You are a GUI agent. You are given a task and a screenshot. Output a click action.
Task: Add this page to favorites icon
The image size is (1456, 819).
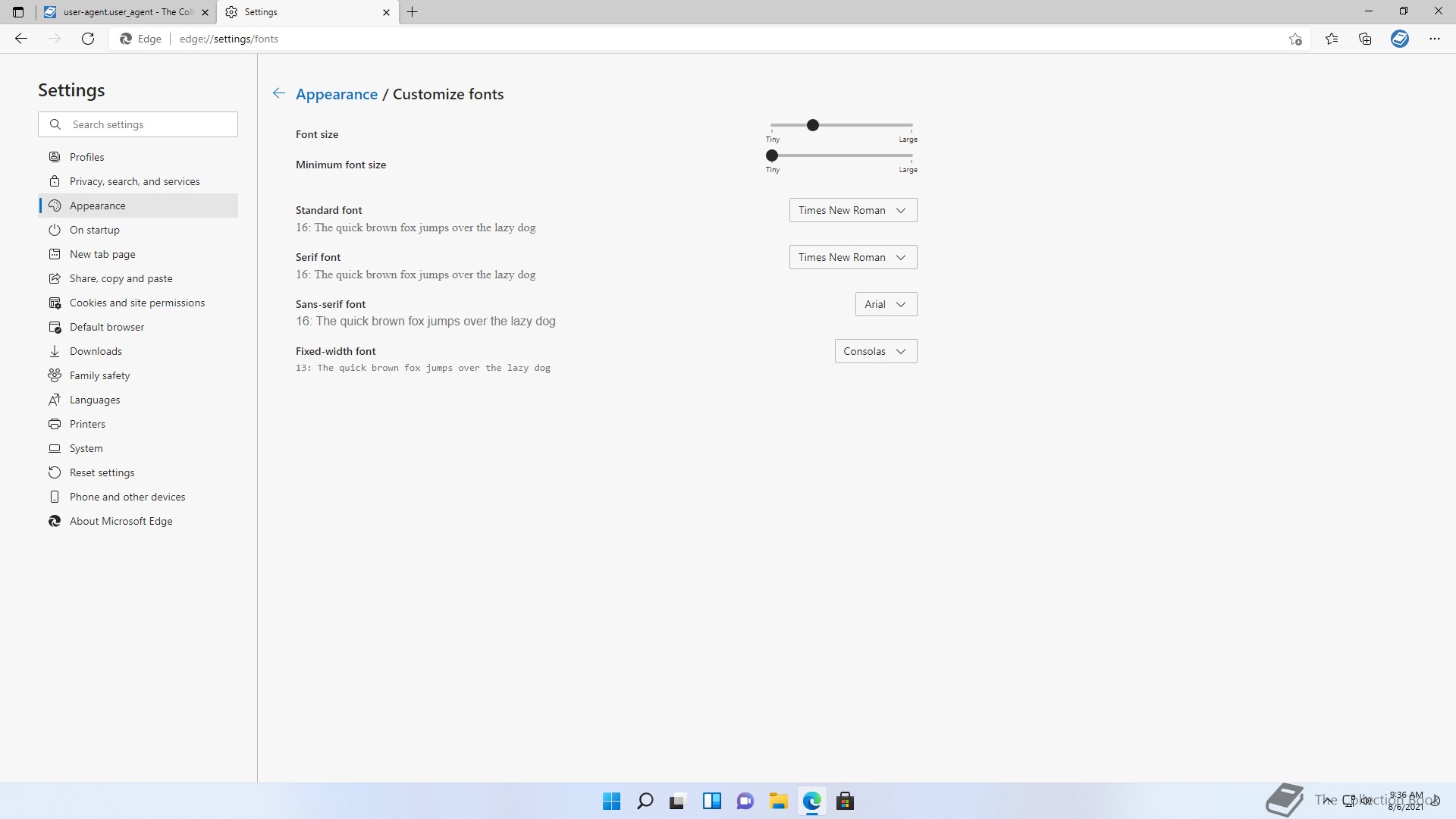pos(1295,39)
